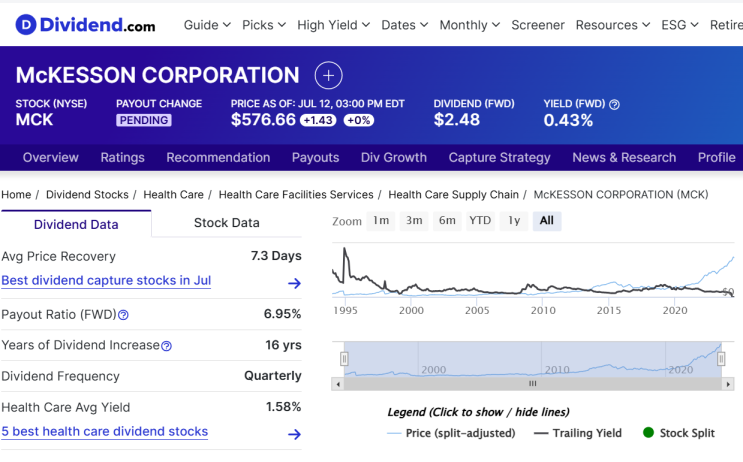Click the chart navigator scroll left arrow

tap(338, 383)
